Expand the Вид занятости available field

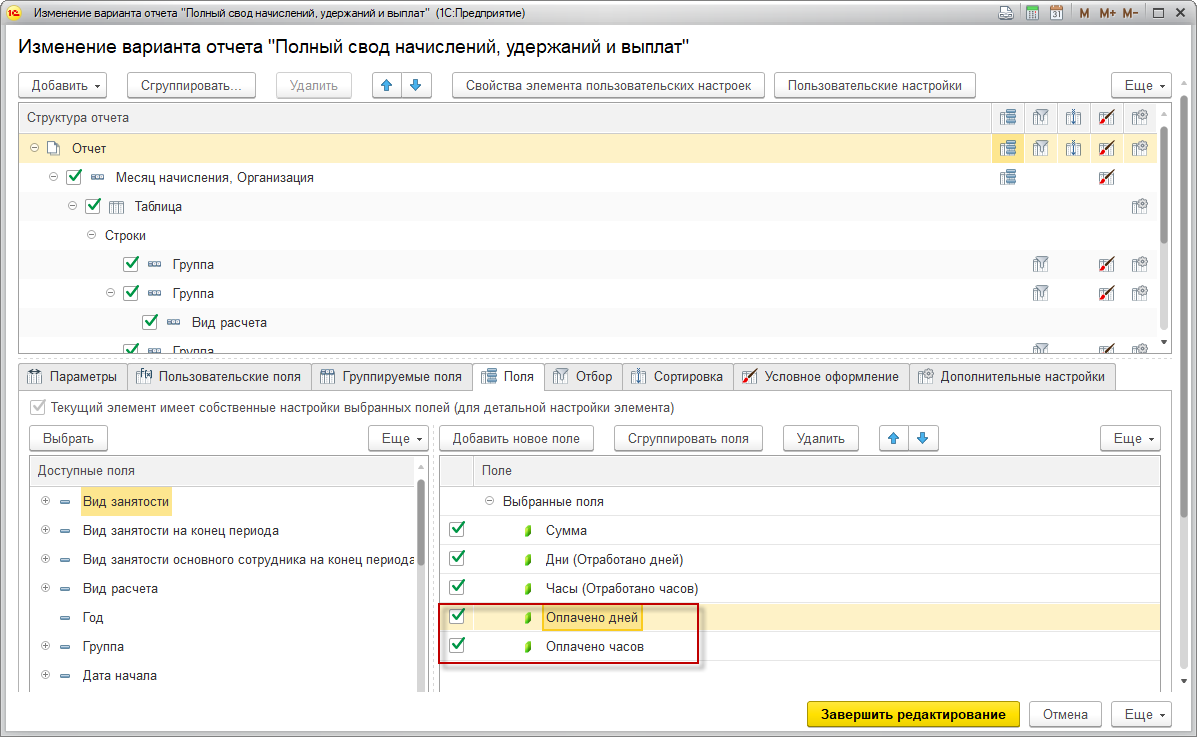46,501
